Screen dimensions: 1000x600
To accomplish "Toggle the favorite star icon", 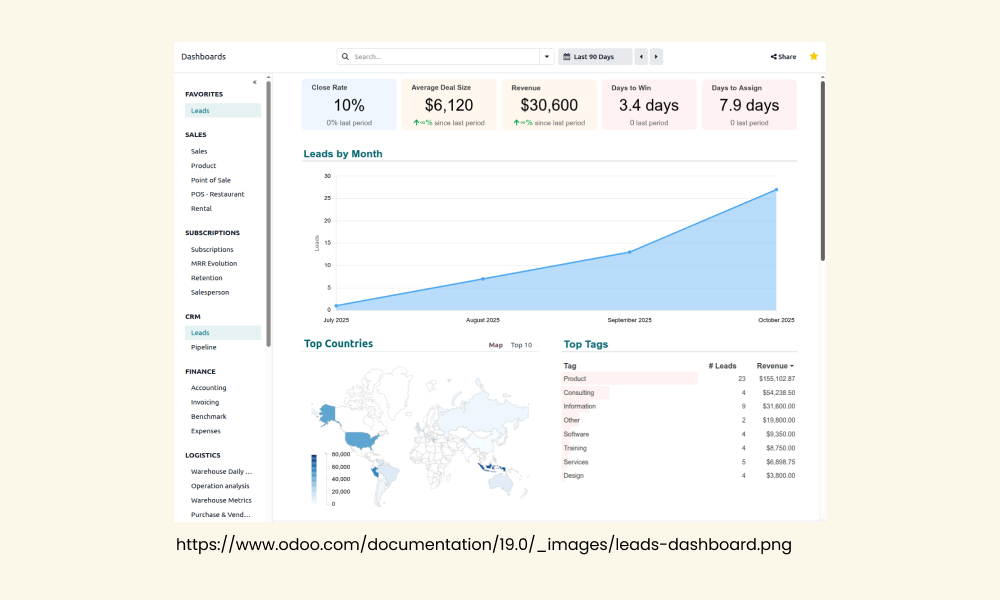I will pyautogui.click(x=814, y=56).
